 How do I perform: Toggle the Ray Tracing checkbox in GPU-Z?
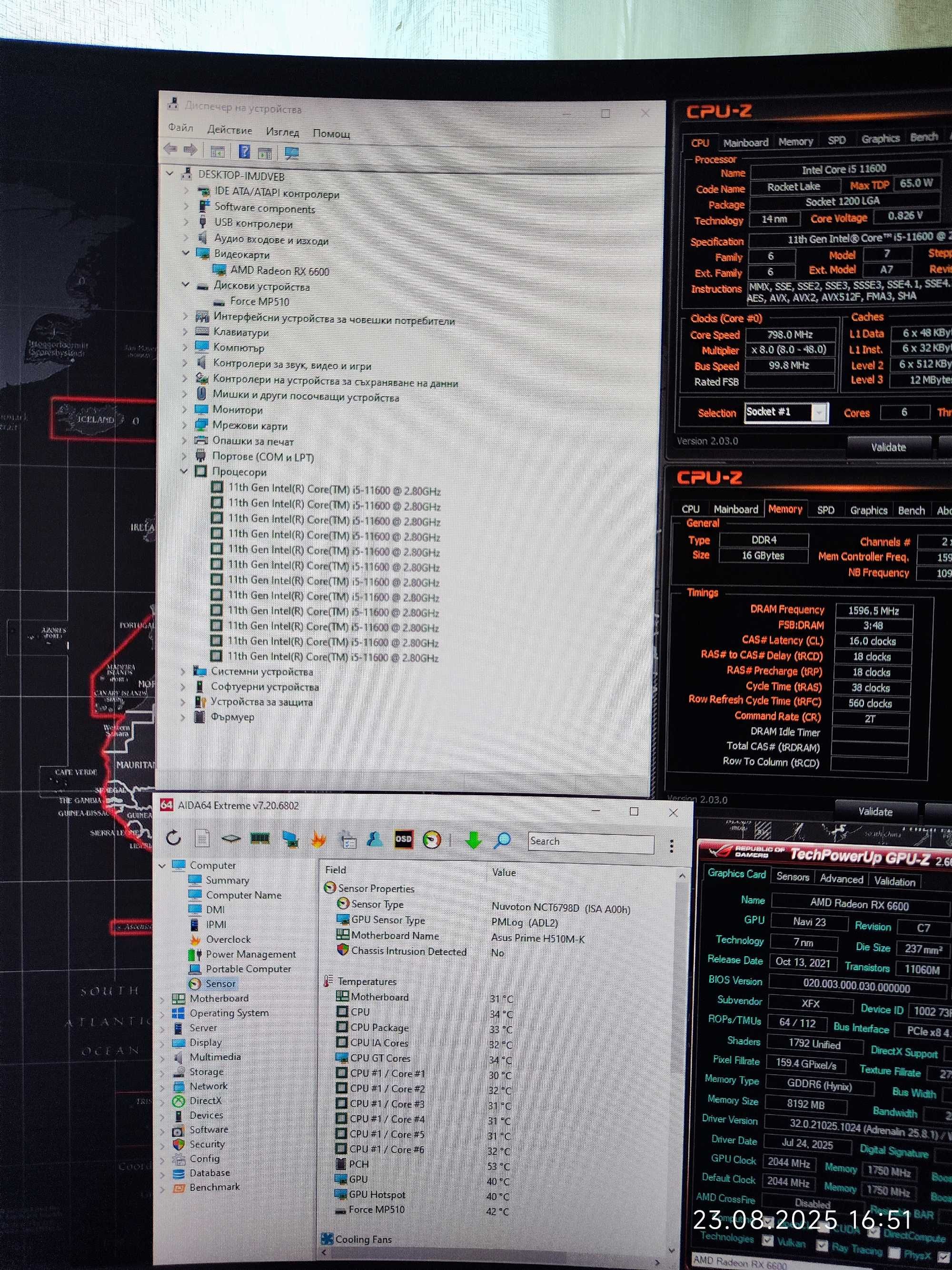[x=822, y=1246]
